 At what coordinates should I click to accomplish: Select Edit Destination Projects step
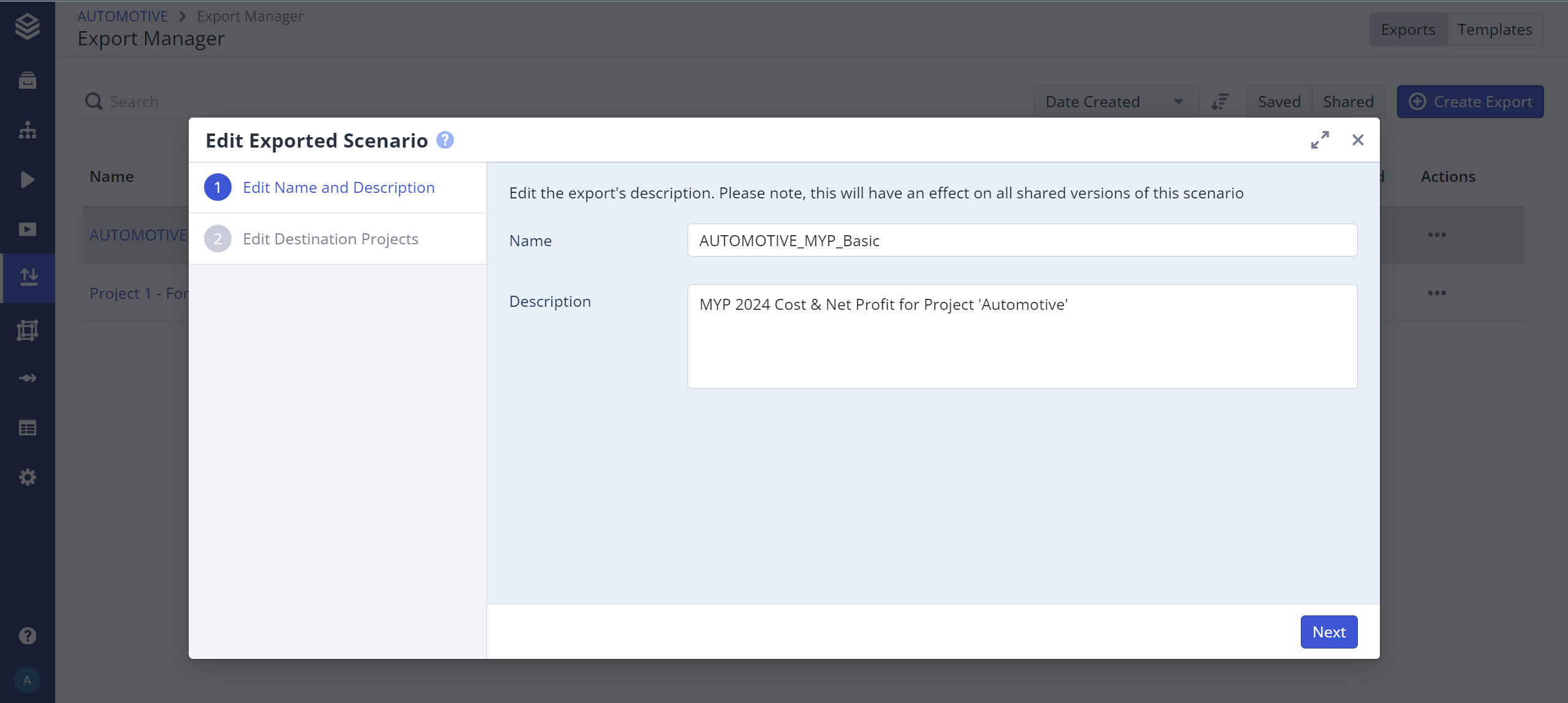[330, 239]
